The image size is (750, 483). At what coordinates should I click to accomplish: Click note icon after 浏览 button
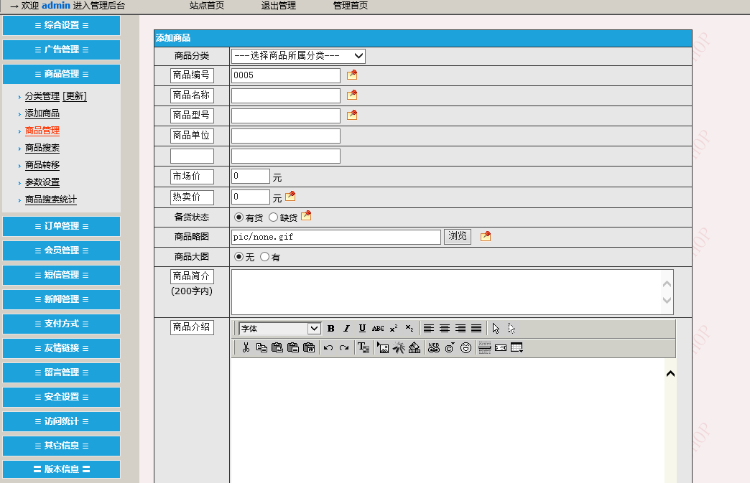(x=485, y=236)
